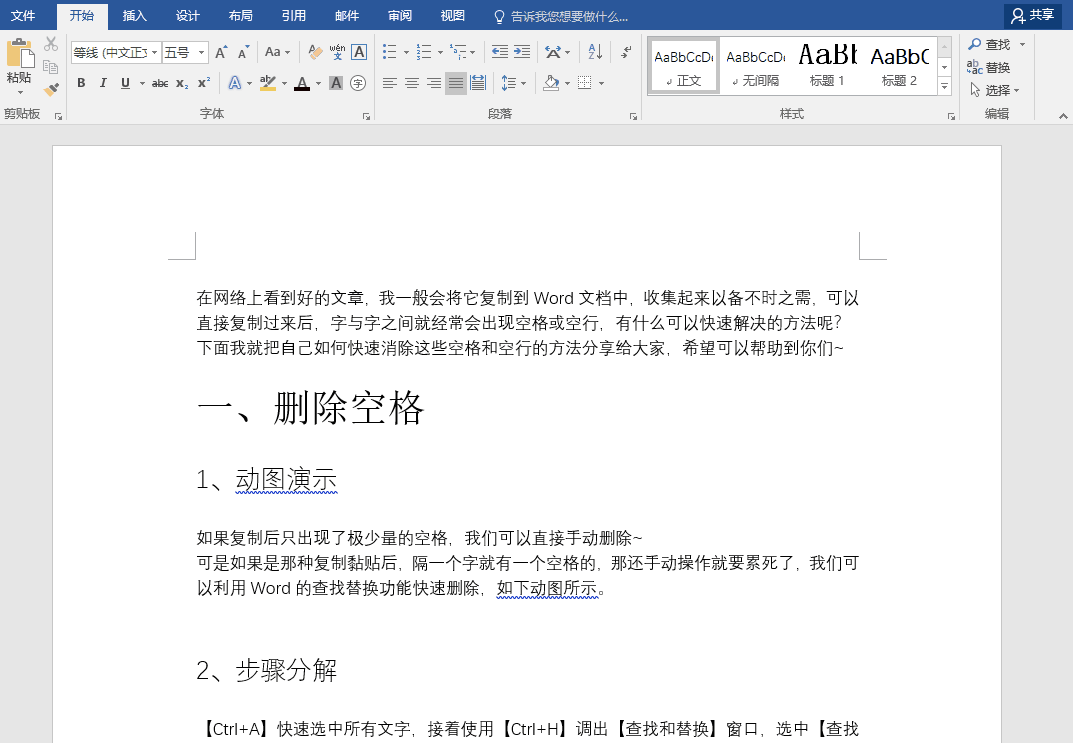Image resolution: width=1073 pixels, height=743 pixels.
Task: Switch to the 视图 View tab
Action: click(452, 15)
